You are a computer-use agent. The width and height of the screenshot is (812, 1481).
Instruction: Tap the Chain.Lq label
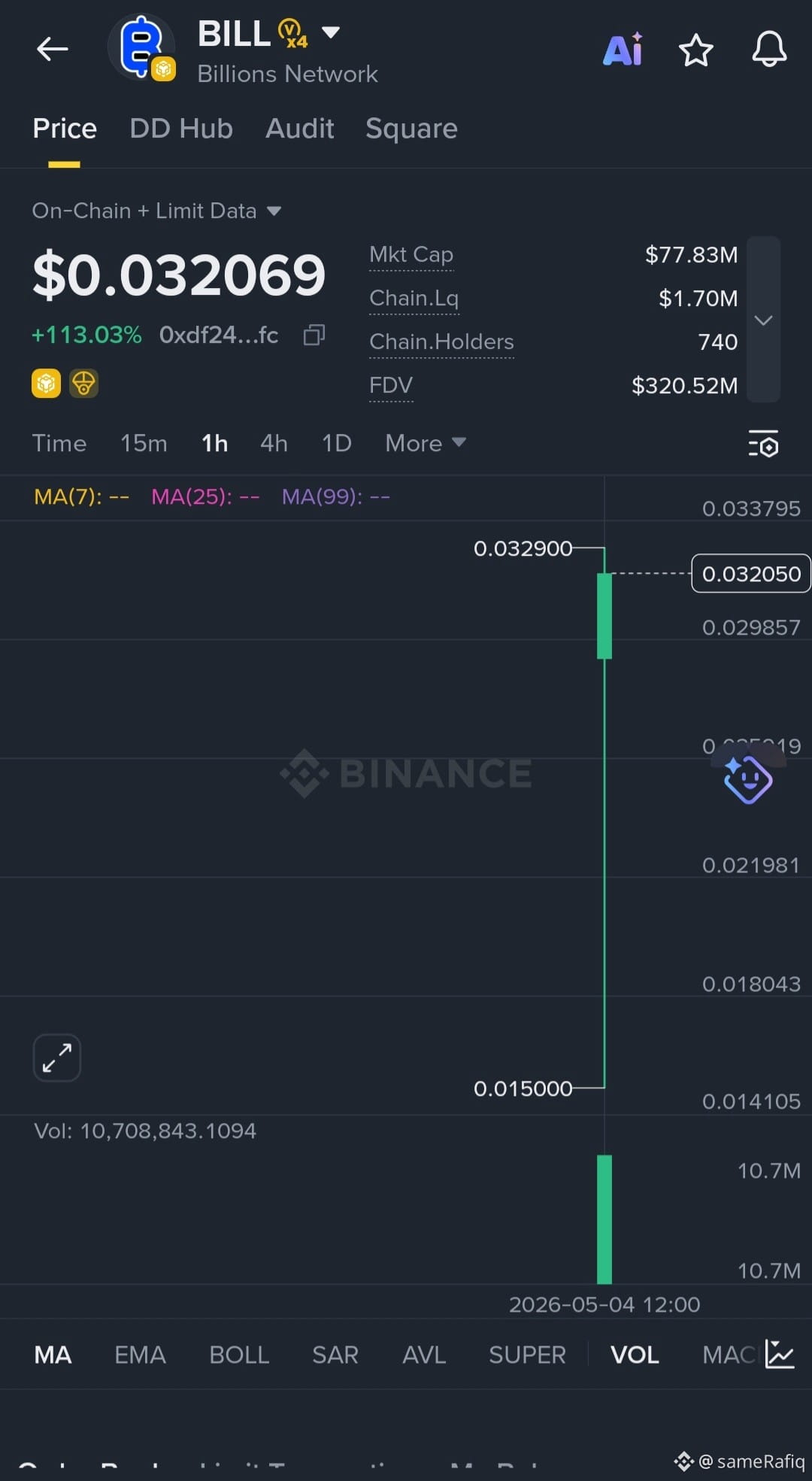click(x=414, y=299)
